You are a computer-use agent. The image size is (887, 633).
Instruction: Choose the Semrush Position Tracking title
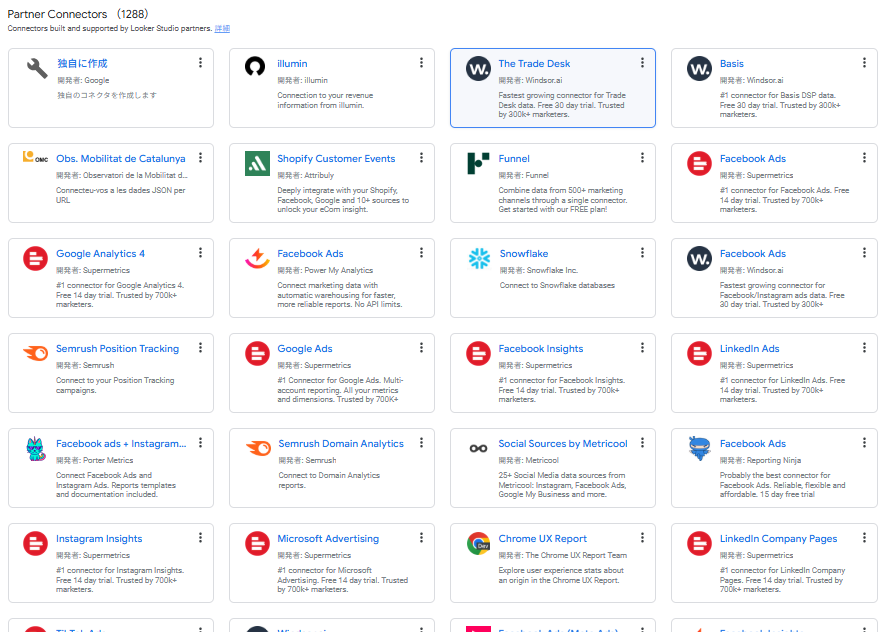click(117, 348)
